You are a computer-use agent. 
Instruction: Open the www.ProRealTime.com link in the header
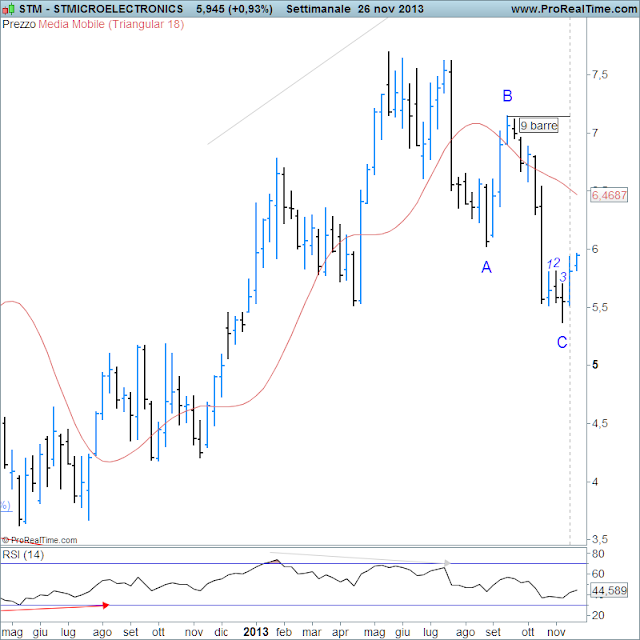[x=574, y=9]
